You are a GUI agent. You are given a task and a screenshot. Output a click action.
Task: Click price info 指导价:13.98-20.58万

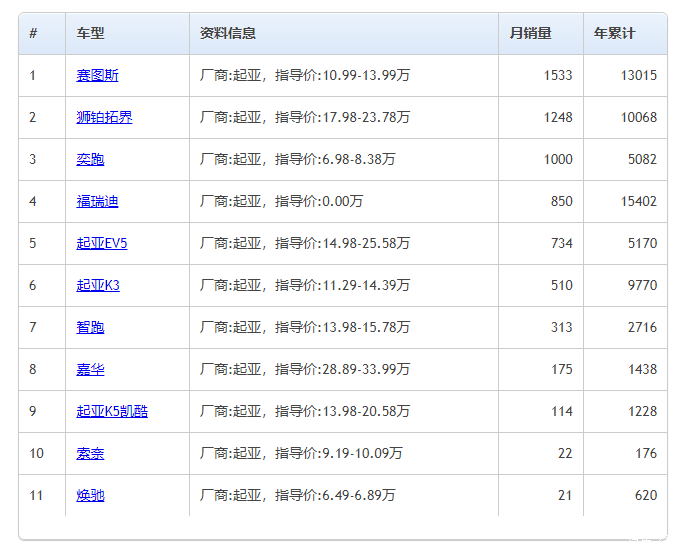pyautogui.click(x=342, y=411)
